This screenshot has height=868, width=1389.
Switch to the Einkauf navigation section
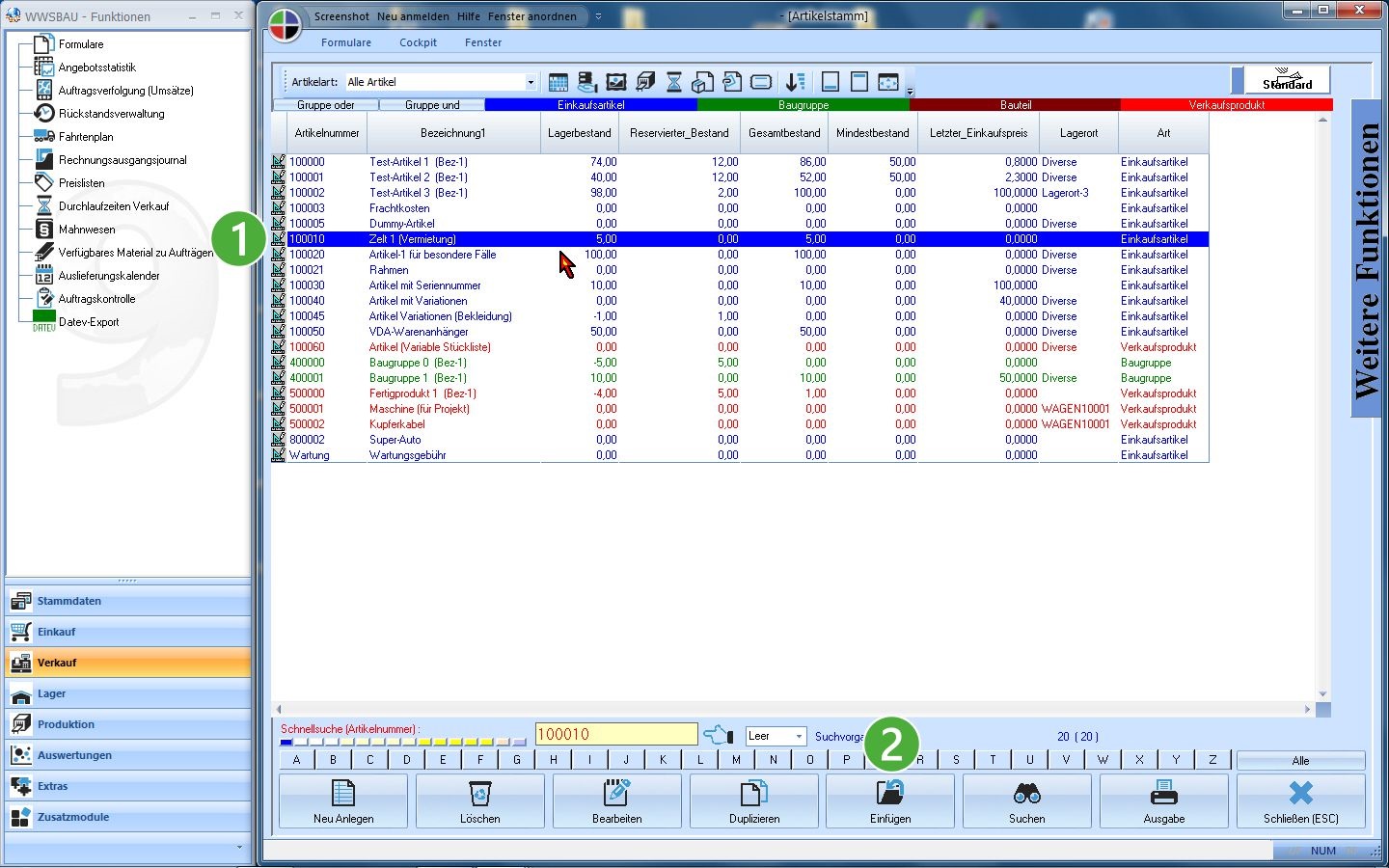click(128, 632)
